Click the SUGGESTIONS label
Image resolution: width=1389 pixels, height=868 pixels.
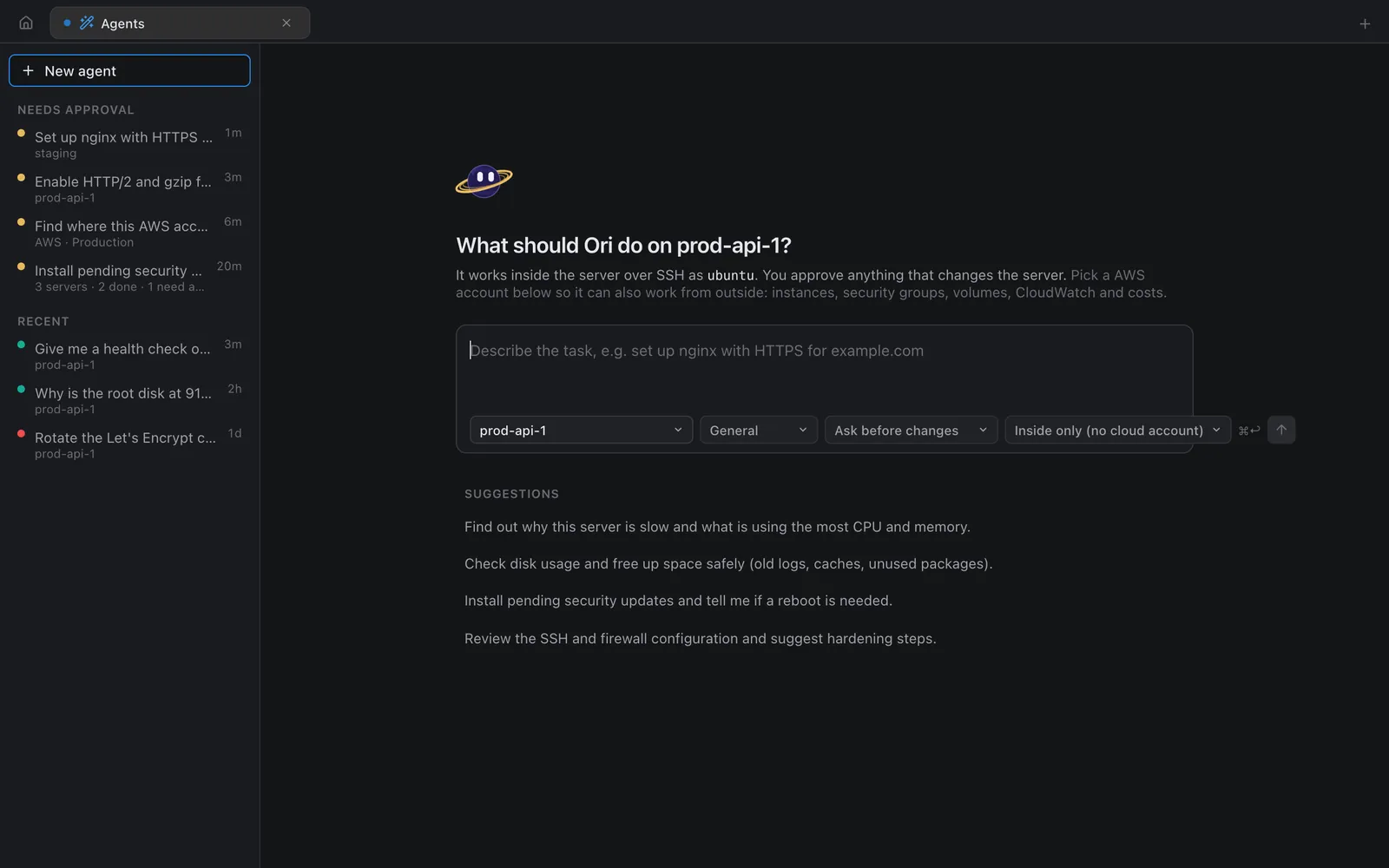tap(511, 494)
